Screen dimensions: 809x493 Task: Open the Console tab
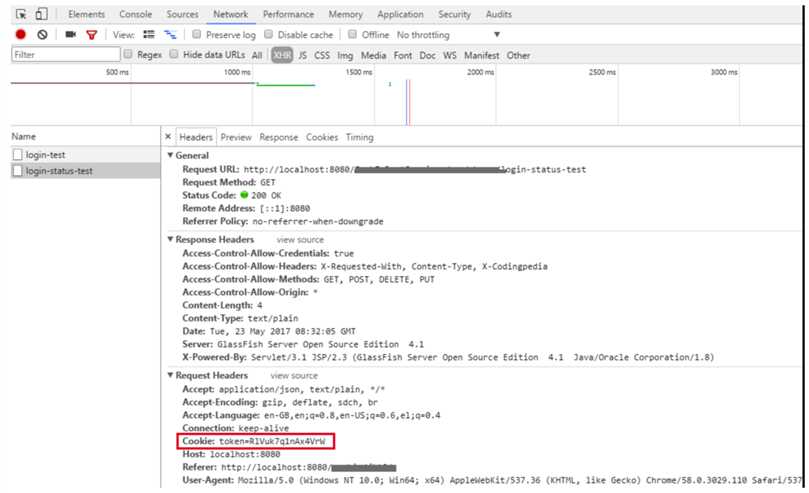(135, 15)
